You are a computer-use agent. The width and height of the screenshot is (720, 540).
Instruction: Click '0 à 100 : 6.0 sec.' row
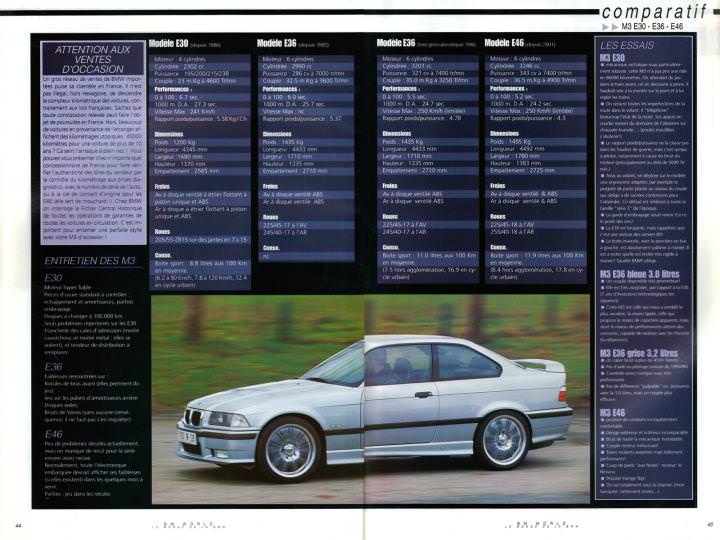(x=284, y=97)
